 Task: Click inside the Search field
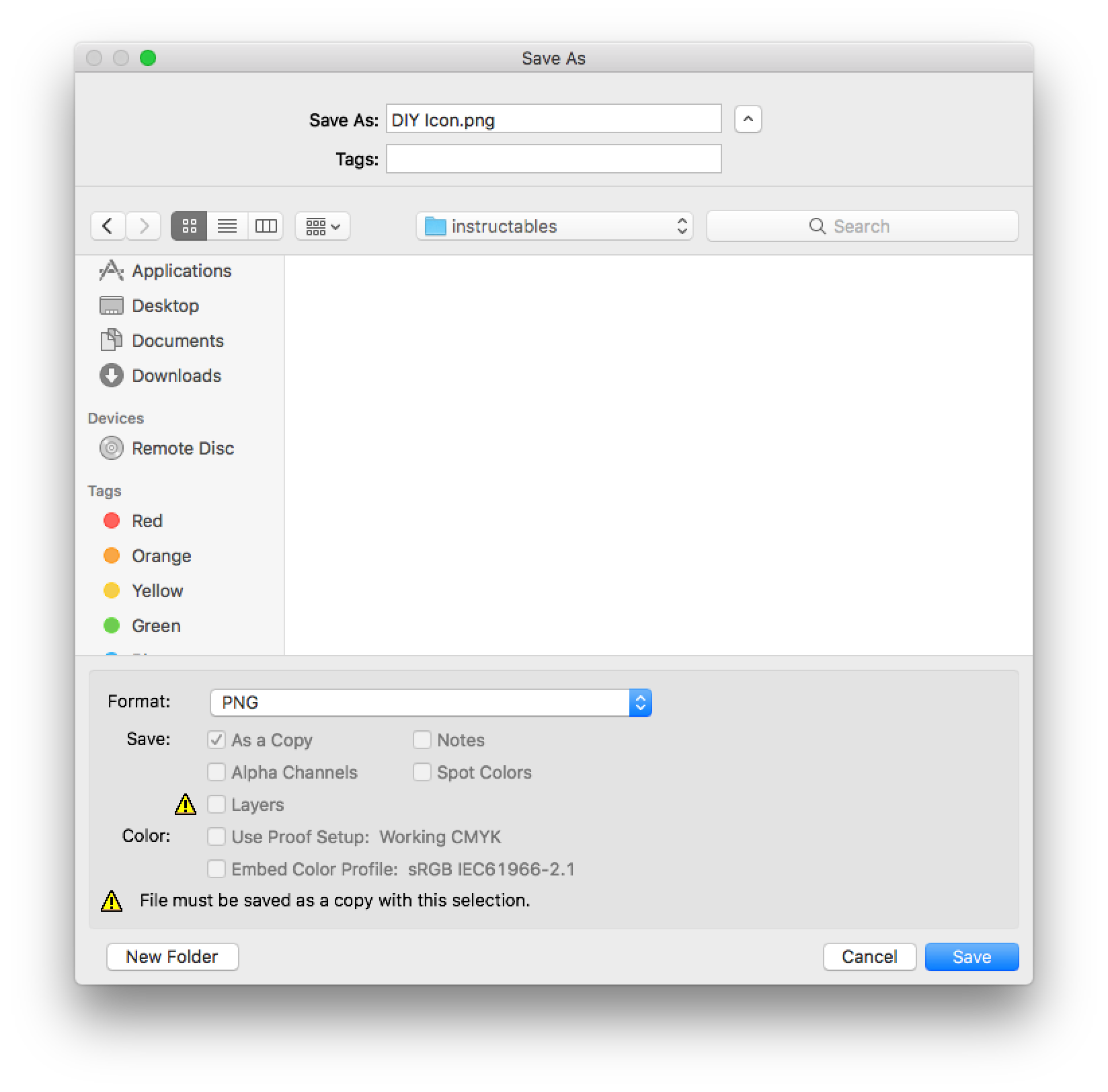point(863,226)
